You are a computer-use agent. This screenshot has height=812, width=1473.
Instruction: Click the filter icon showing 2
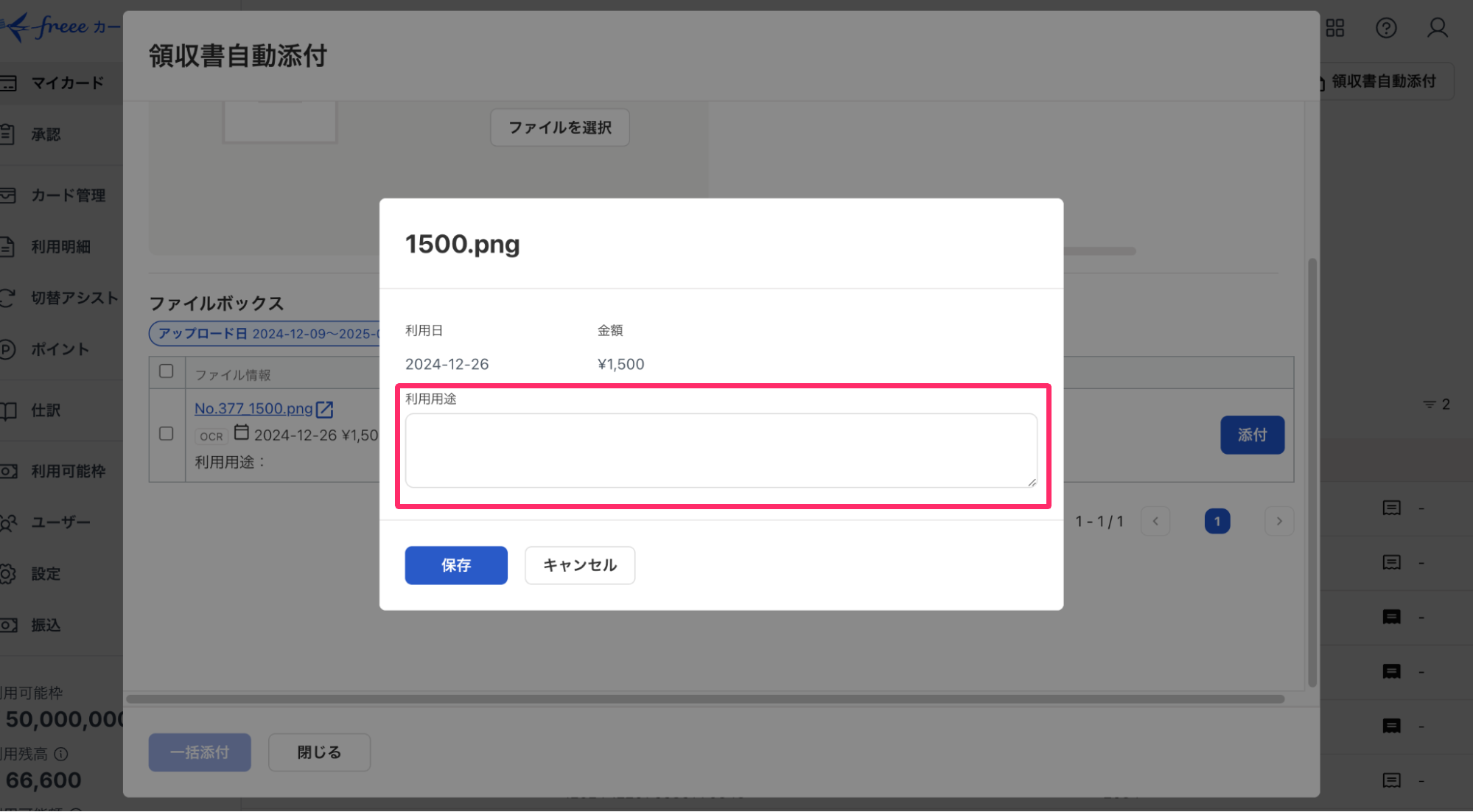coord(1436,404)
